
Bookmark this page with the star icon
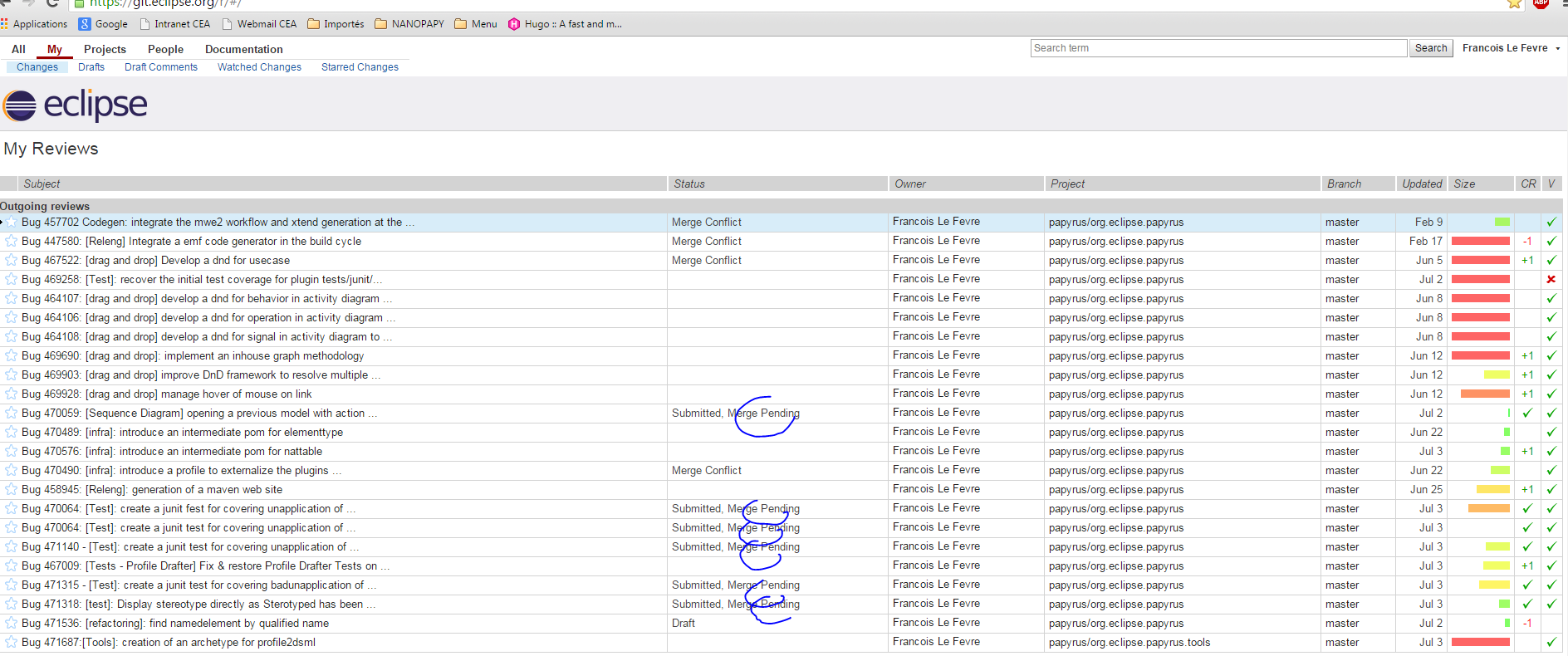[1515, 4]
